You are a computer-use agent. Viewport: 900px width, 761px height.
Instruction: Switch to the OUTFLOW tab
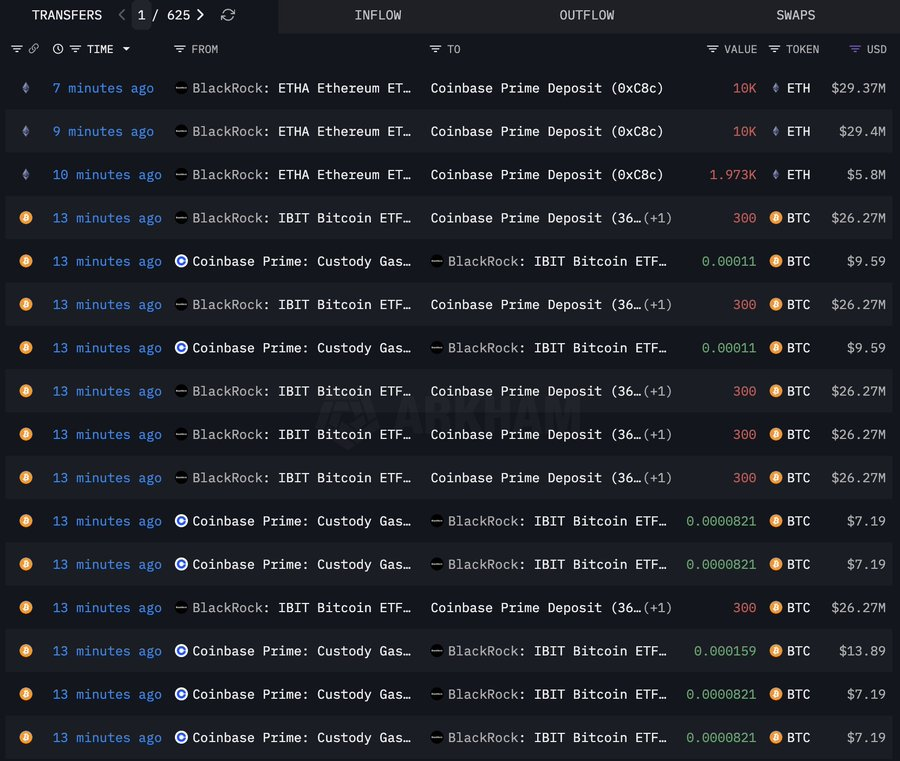pos(587,15)
